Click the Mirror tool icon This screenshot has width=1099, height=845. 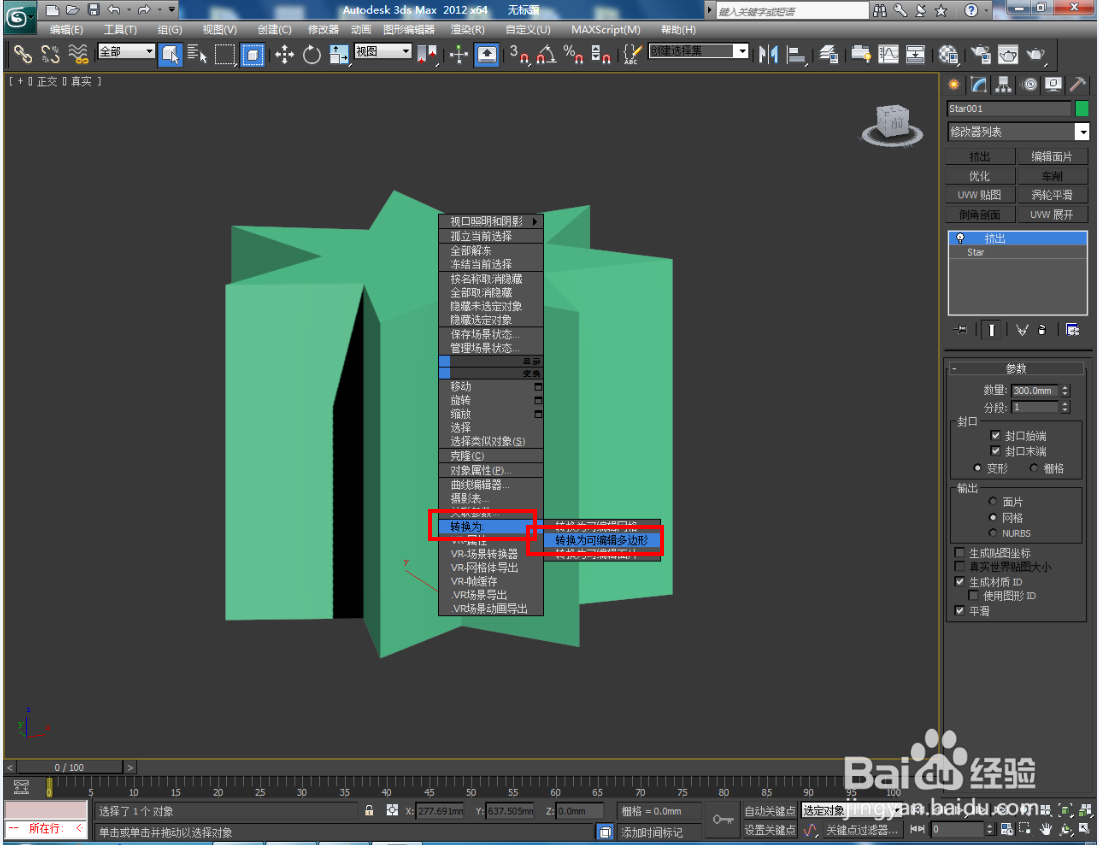(768, 54)
